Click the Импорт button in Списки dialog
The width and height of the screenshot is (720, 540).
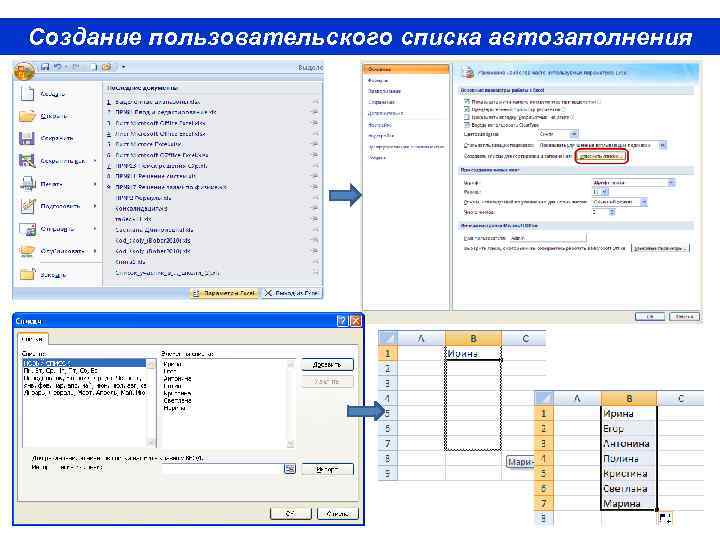(327, 469)
